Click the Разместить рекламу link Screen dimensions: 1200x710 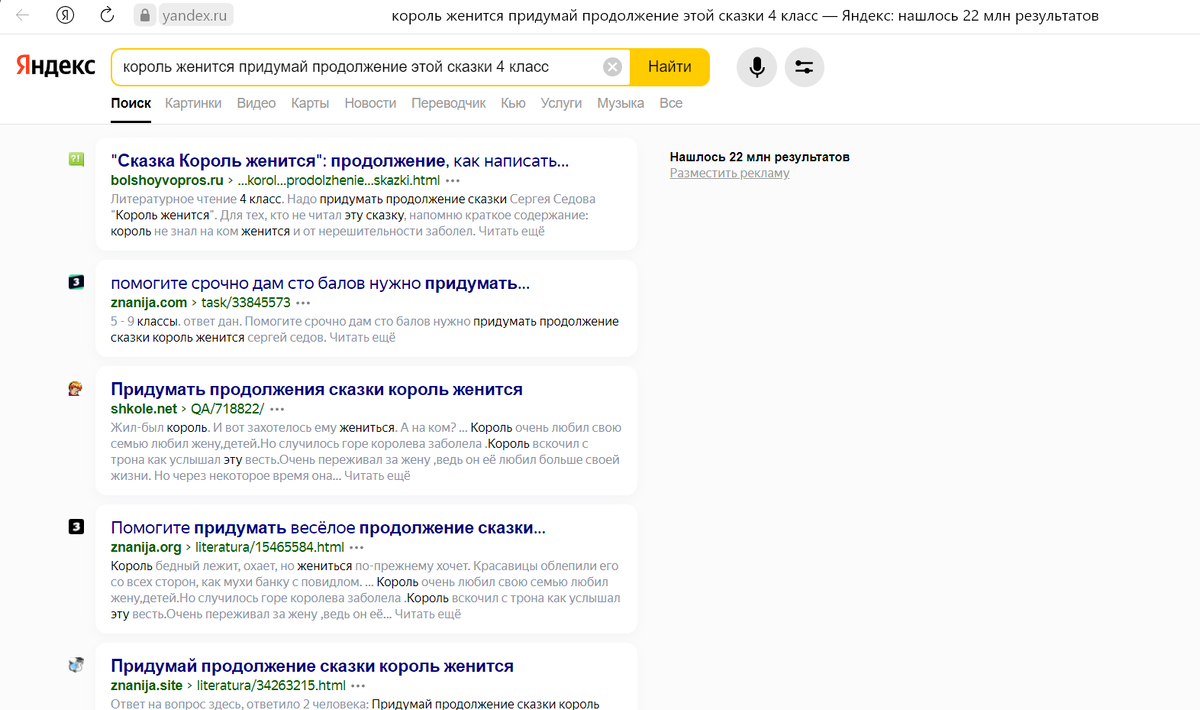click(729, 173)
